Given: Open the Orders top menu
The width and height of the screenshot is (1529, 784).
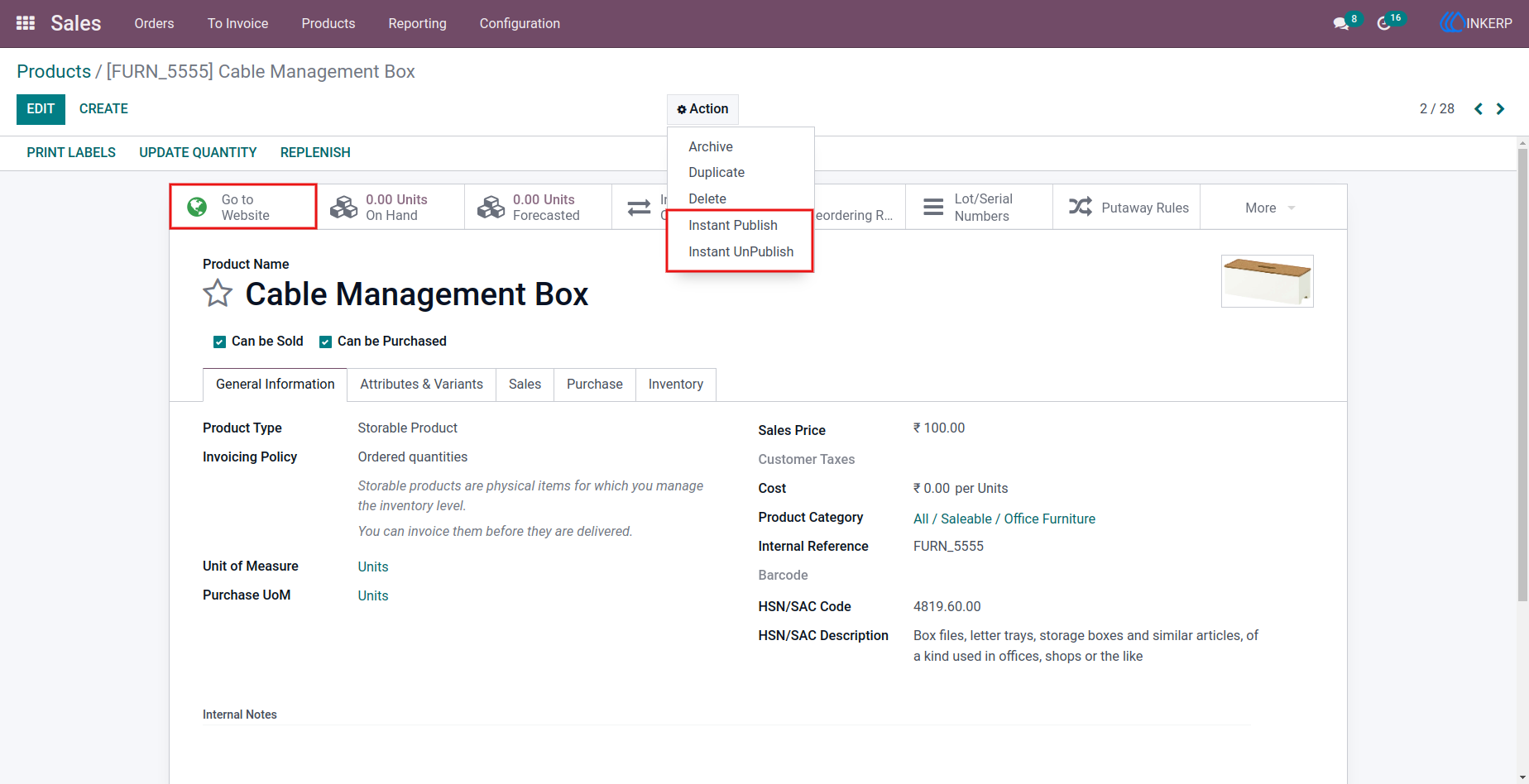Looking at the screenshot, I should 154,23.
